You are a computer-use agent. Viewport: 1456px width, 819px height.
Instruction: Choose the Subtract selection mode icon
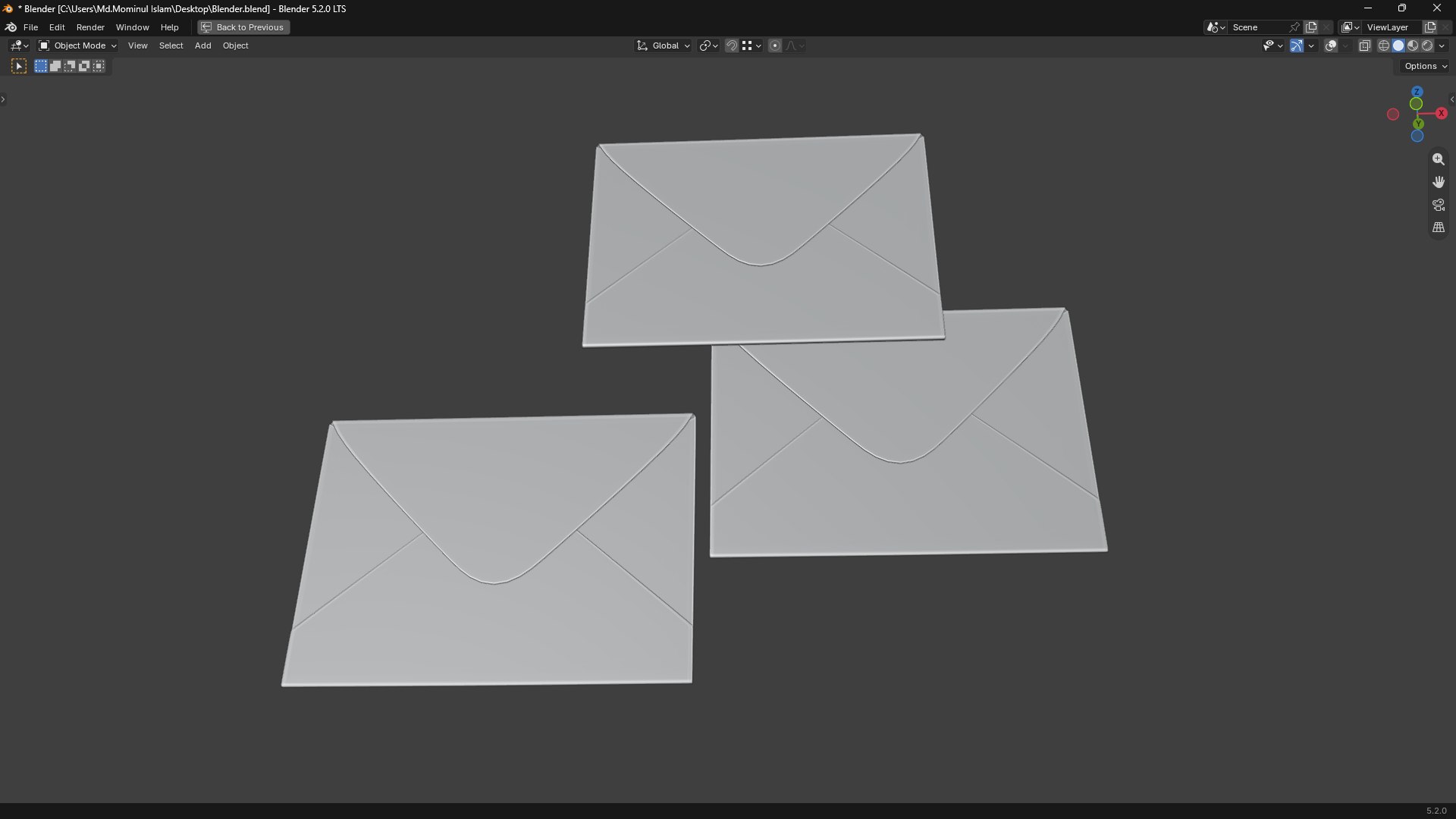(x=70, y=67)
